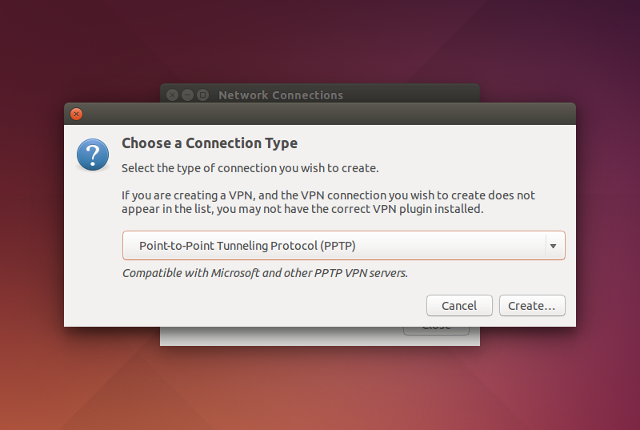Click the Network Connections window body below dialog
The height and width of the screenshot is (430, 640).
click(x=282, y=337)
